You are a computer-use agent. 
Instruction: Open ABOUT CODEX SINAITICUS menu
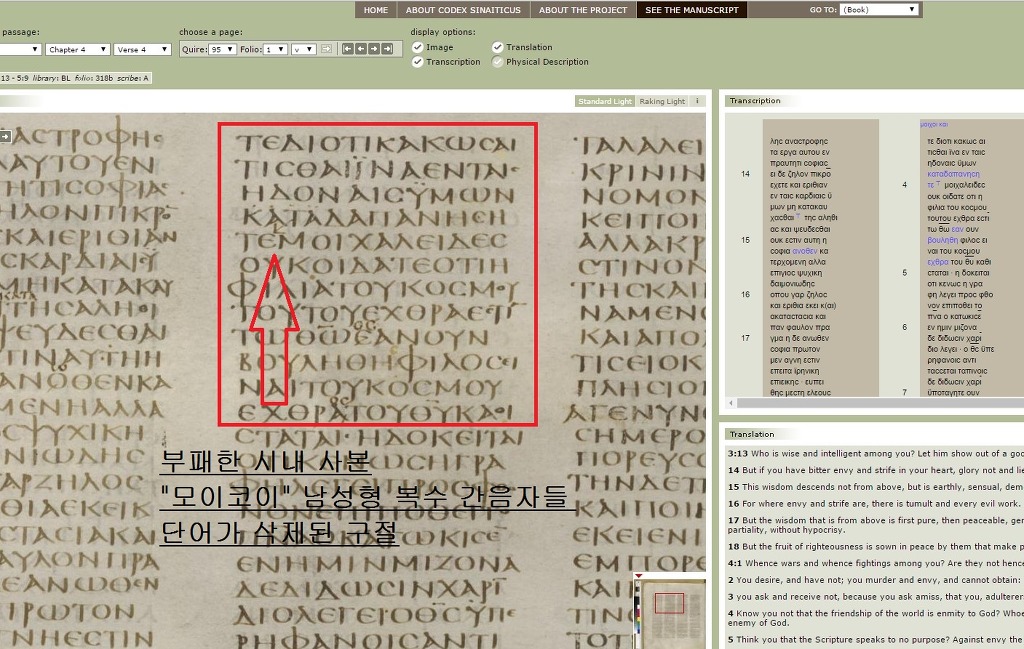tap(463, 10)
